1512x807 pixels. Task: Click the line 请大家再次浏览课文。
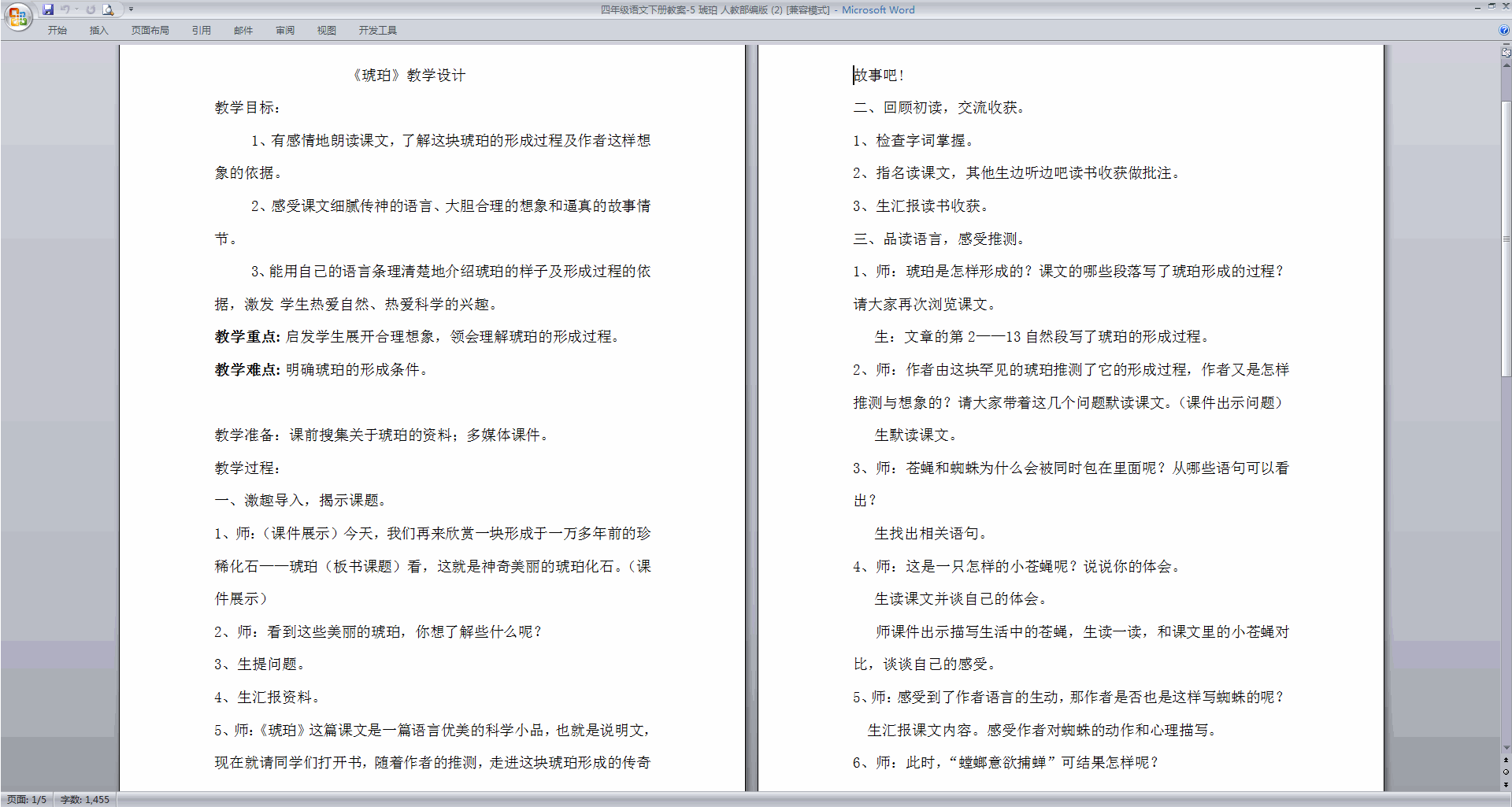pyautogui.click(x=925, y=305)
